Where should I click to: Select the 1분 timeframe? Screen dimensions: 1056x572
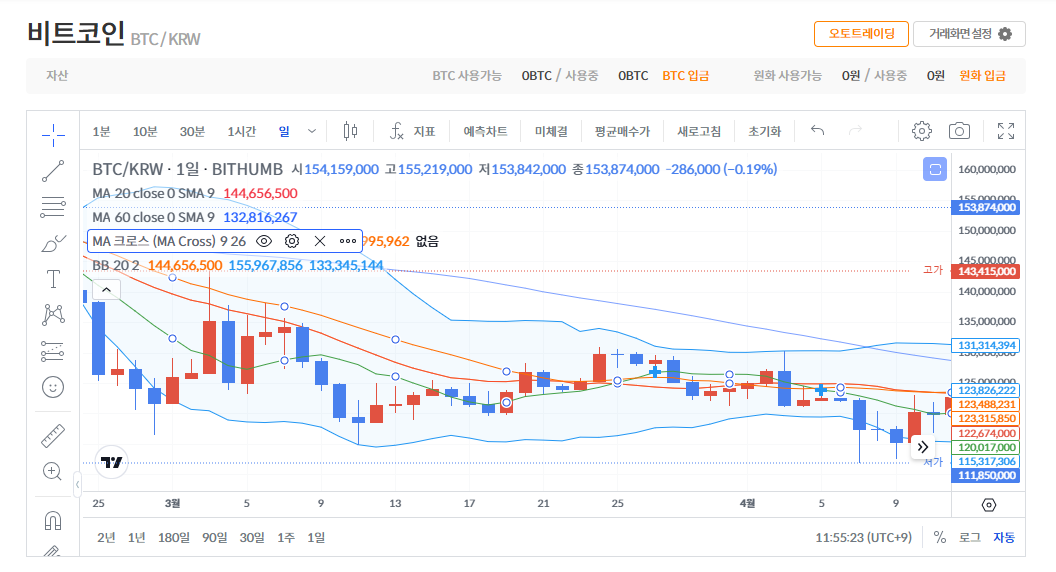(x=101, y=131)
